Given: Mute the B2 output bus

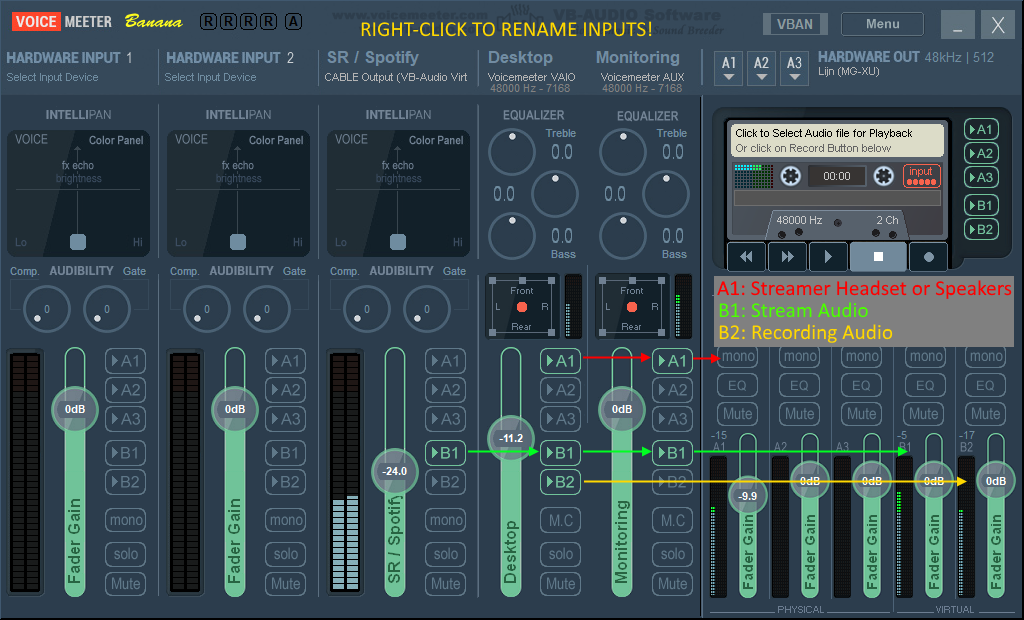Looking at the screenshot, I should pos(985,414).
